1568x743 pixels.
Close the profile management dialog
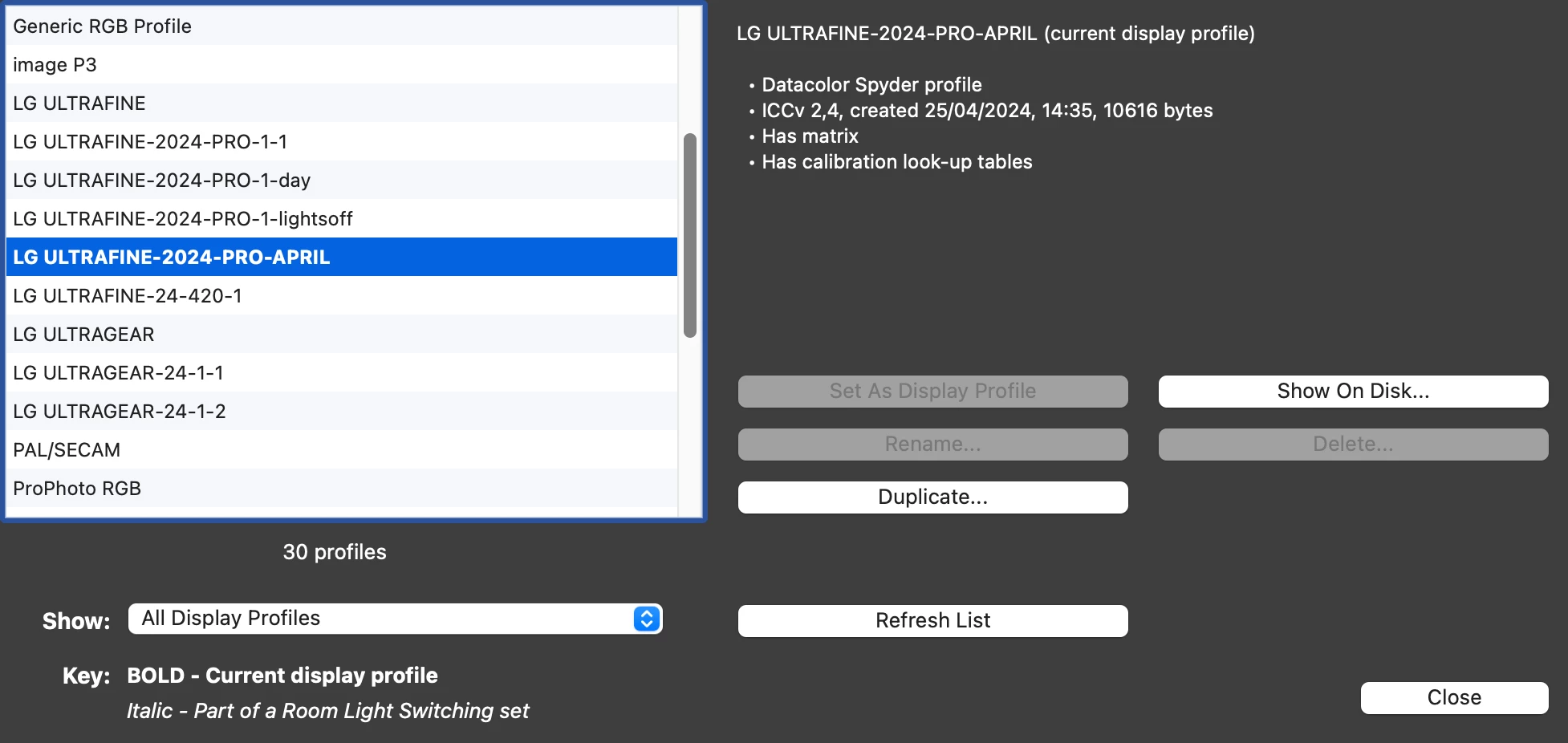click(1454, 698)
